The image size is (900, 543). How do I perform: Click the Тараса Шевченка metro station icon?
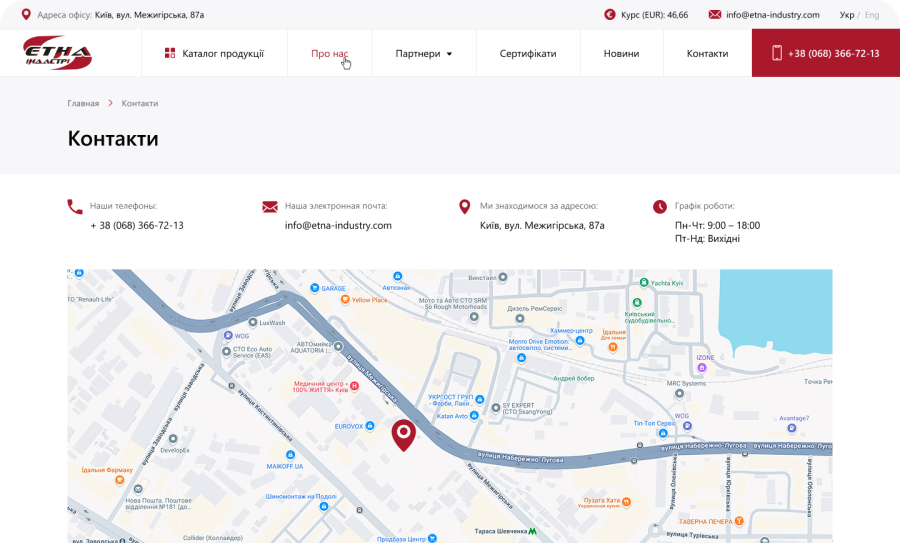533,531
